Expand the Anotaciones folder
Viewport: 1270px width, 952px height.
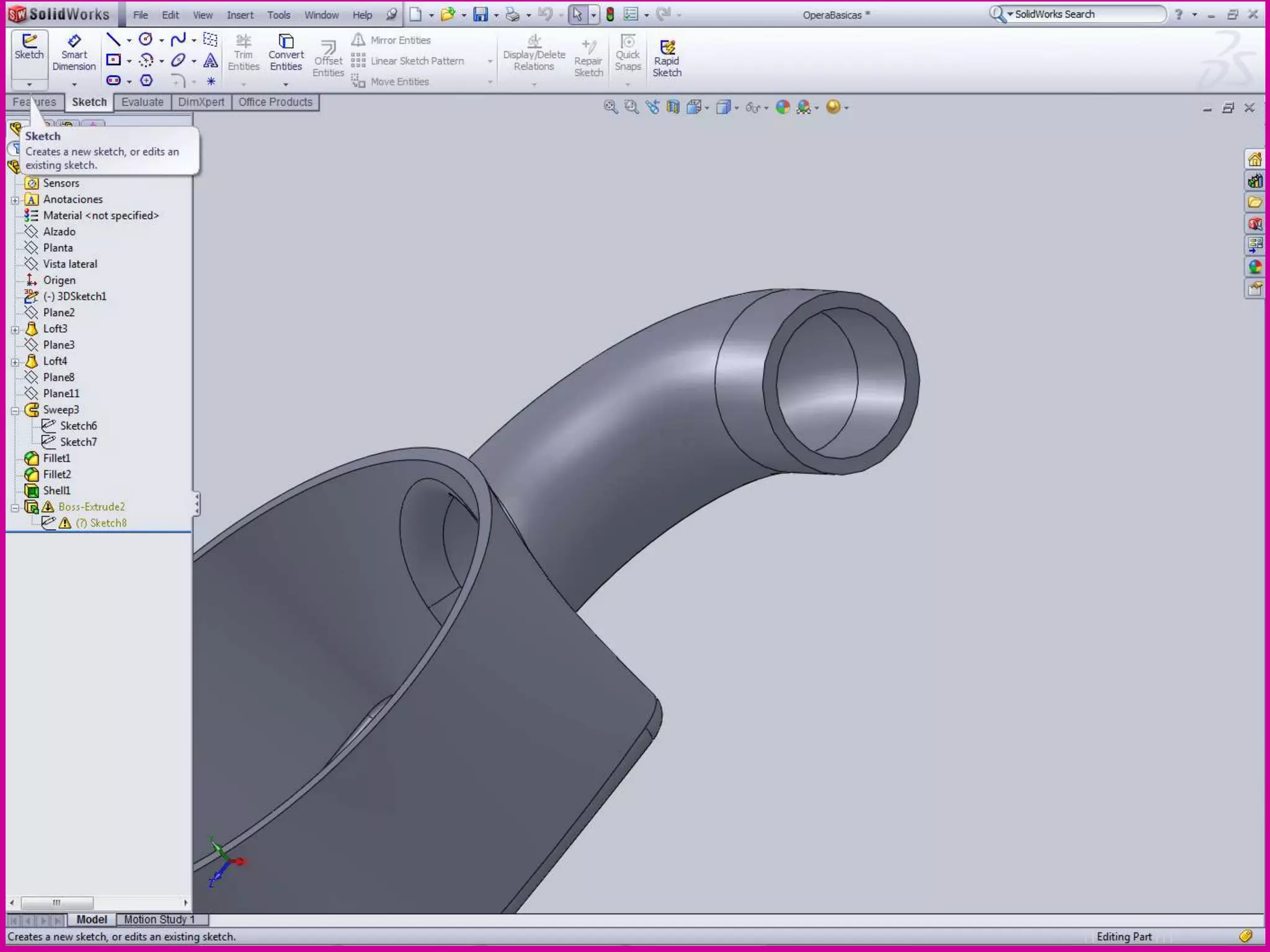(15, 200)
